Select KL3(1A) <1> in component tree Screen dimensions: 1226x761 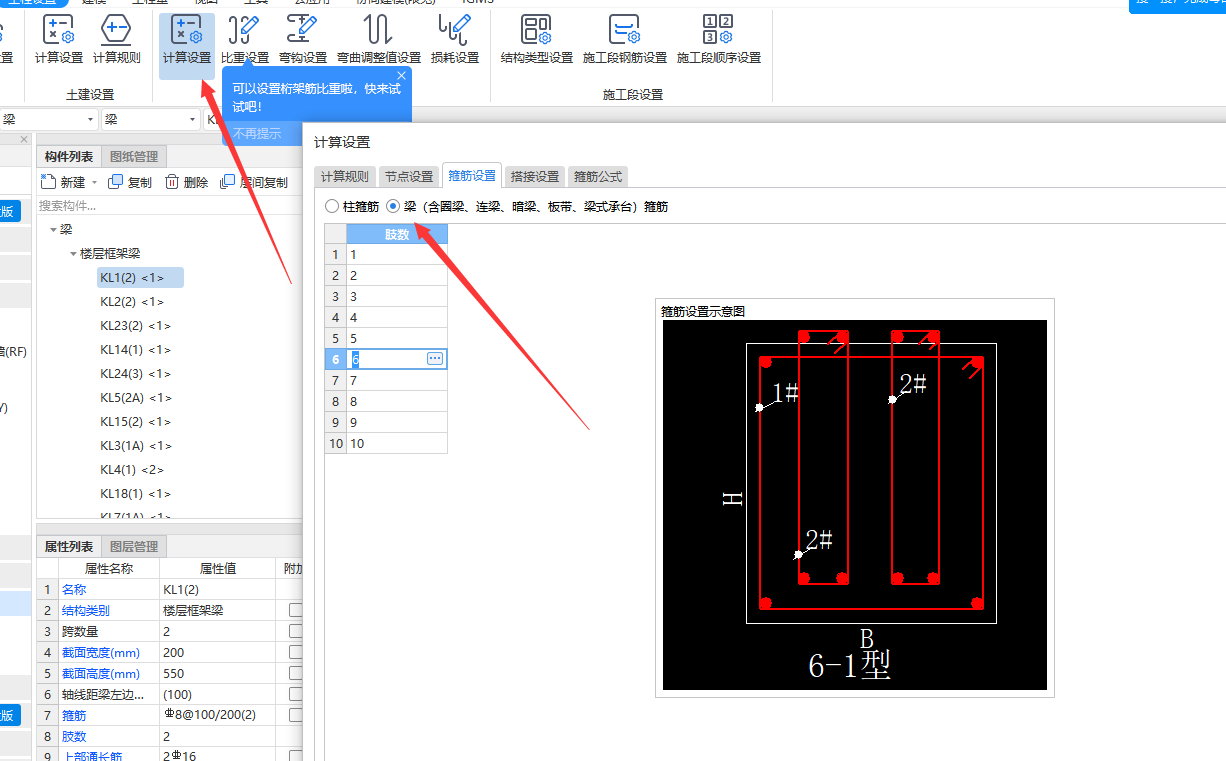point(136,445)
